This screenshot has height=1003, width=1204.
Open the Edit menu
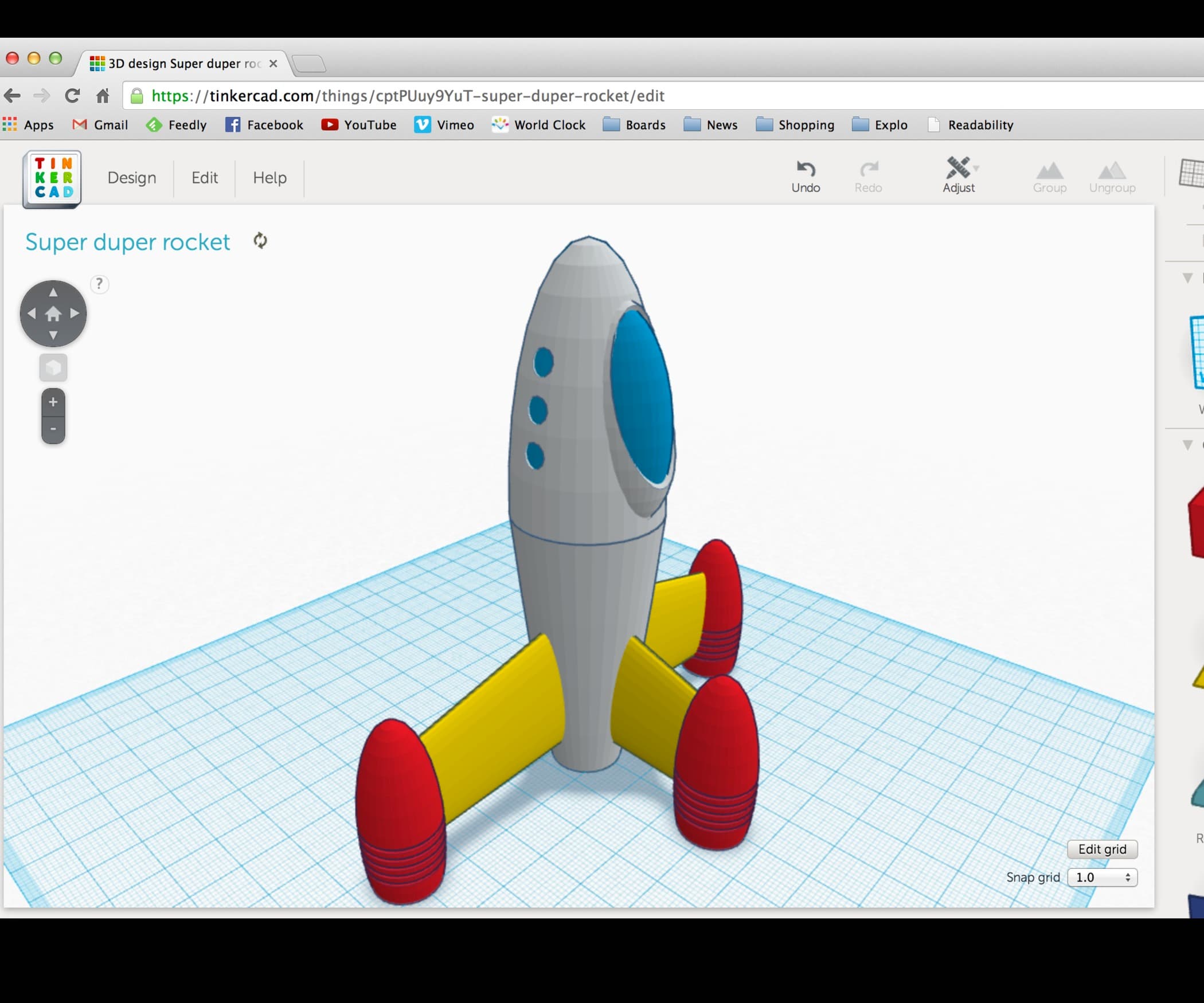coord(204,178)
